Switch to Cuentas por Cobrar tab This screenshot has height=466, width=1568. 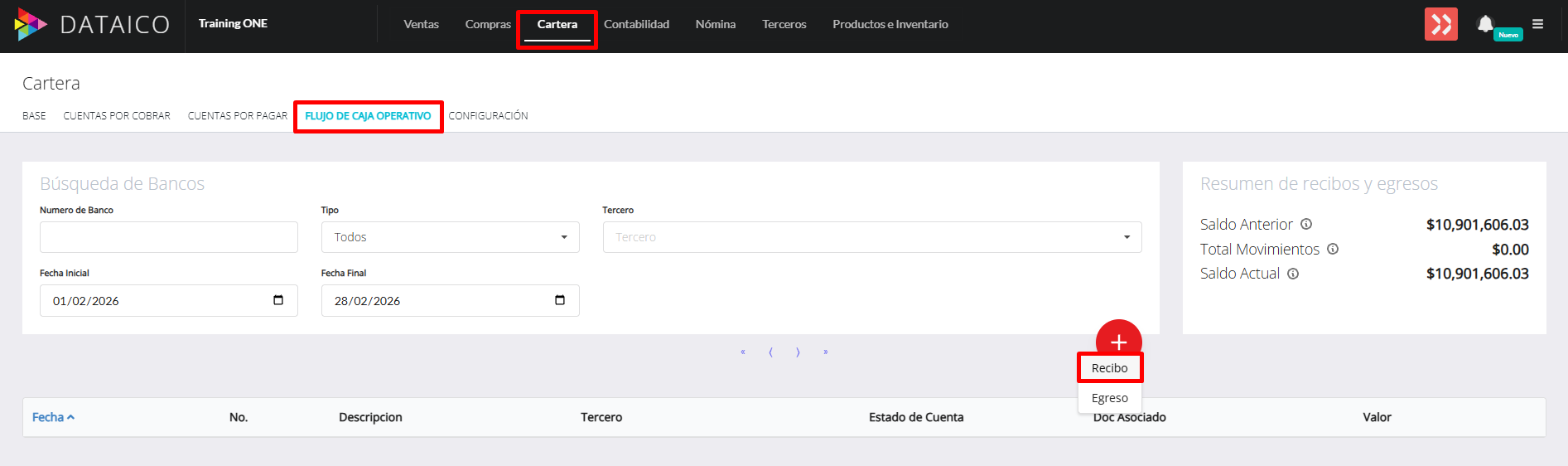coord(117,116)
